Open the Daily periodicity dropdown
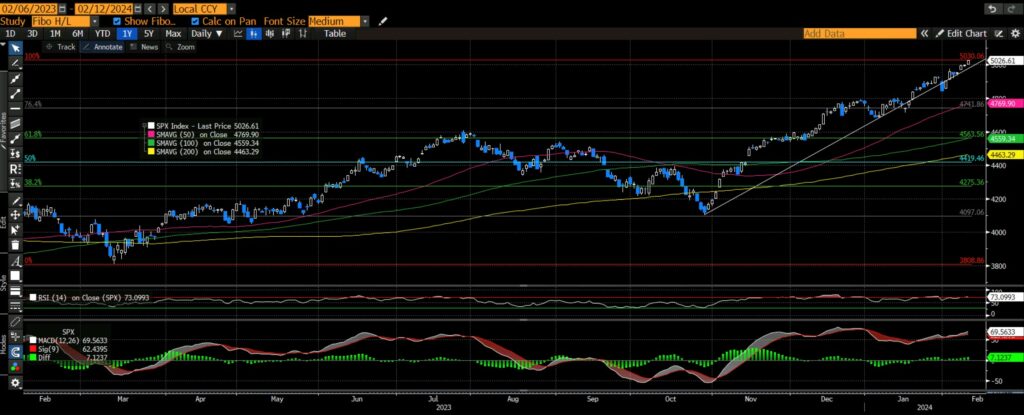 click(207, 33)
